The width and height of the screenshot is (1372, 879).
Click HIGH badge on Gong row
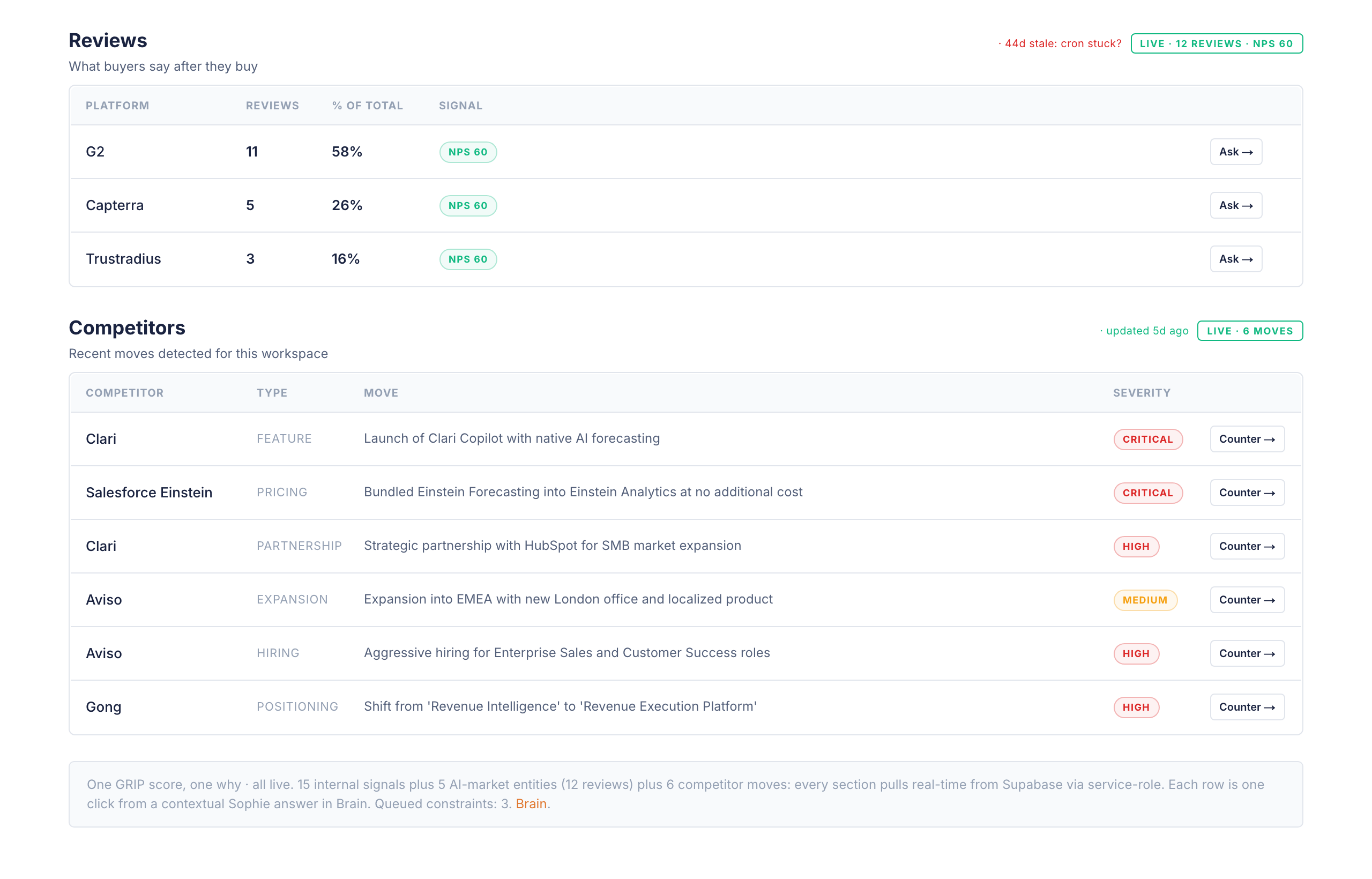click(1136, 708)
